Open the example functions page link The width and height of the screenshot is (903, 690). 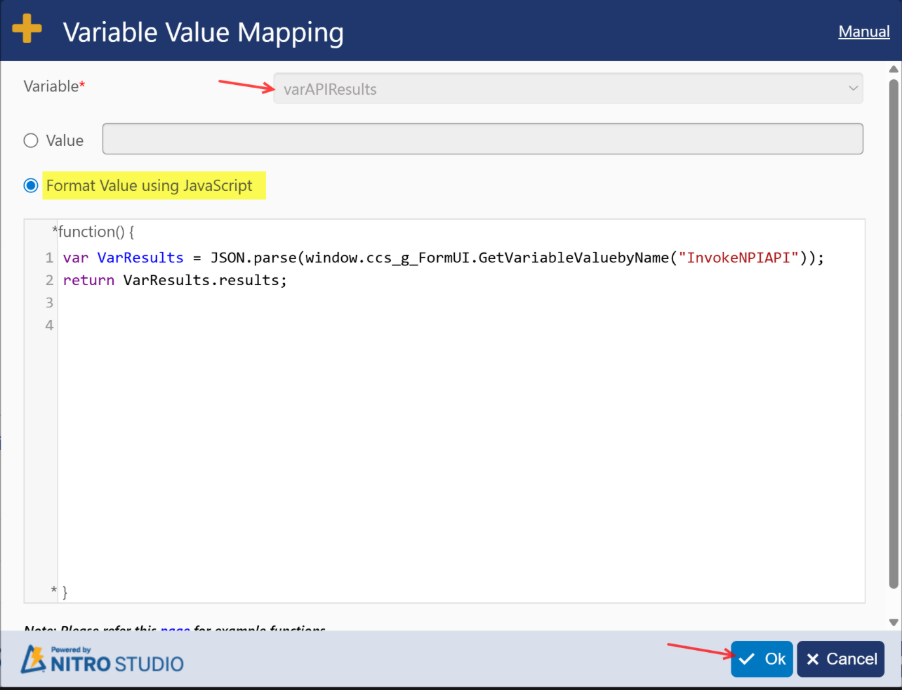175,630
